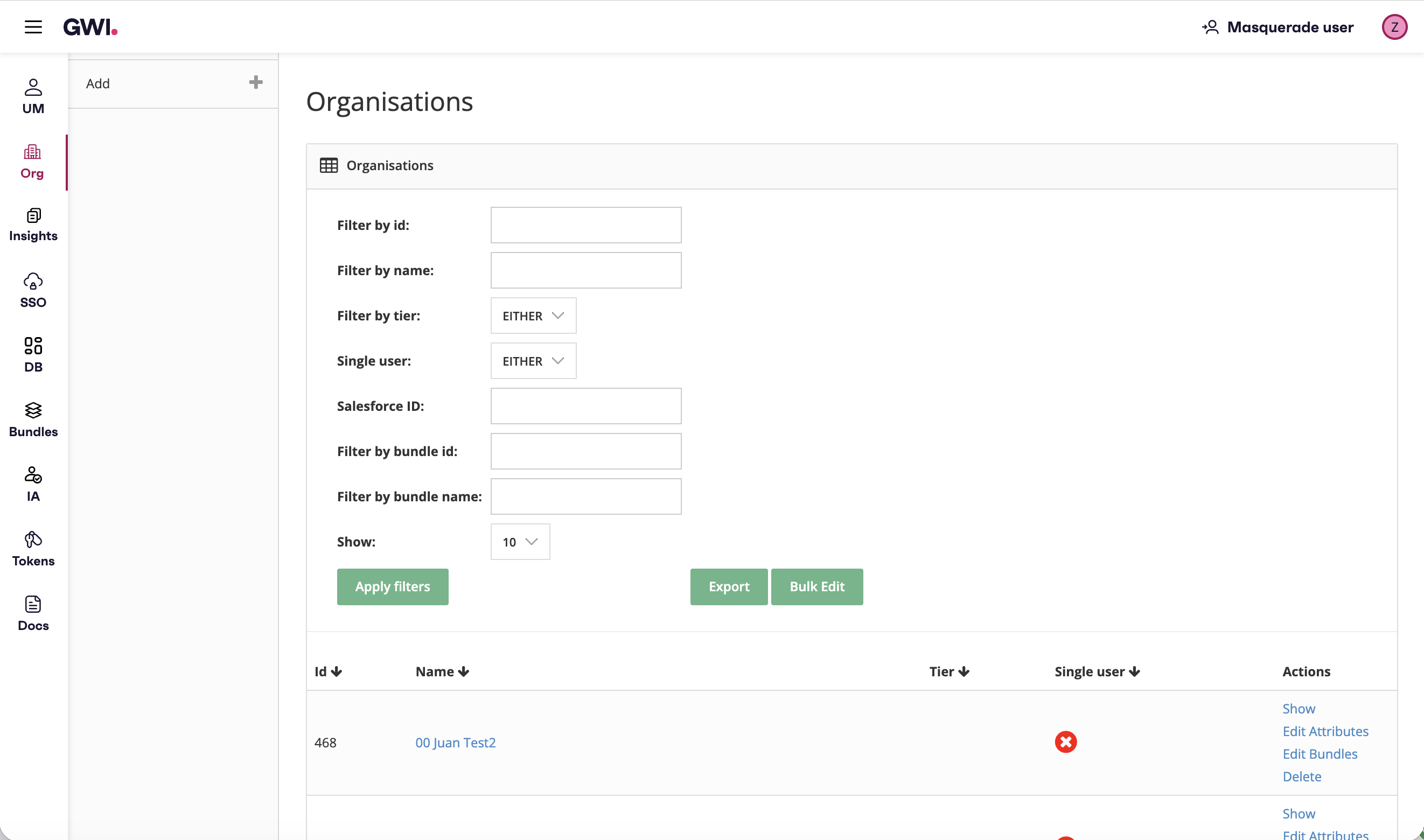The image size is (1424, 840).
Task: Click Show in the second table row
Action: click(1299, 814)
